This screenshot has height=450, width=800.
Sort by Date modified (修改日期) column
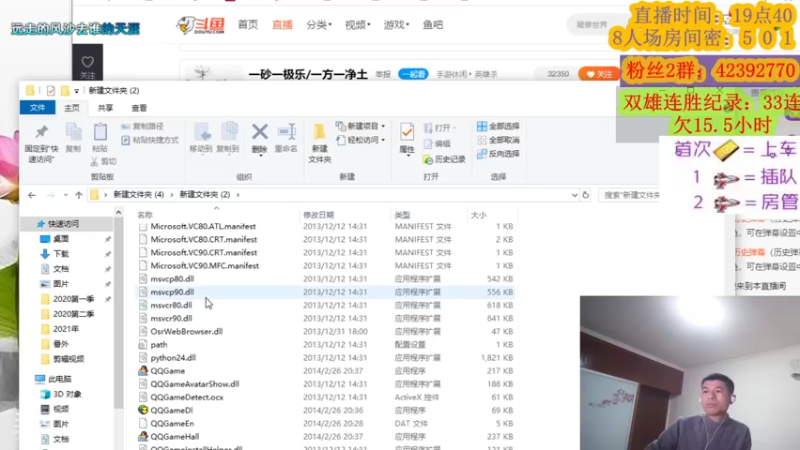pyautogui.click(x=318, y=215)
